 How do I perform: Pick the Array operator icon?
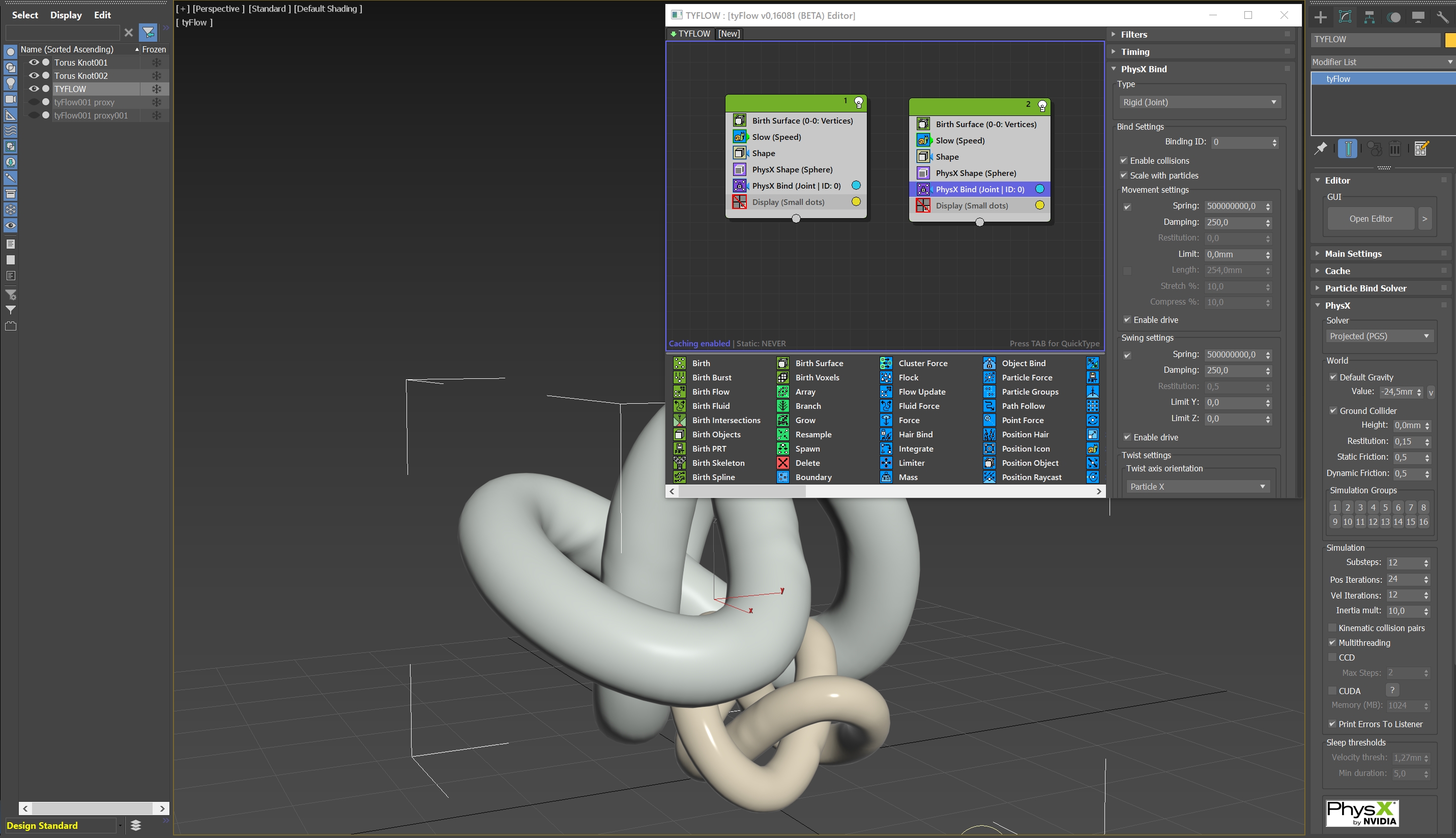(783, 392)
